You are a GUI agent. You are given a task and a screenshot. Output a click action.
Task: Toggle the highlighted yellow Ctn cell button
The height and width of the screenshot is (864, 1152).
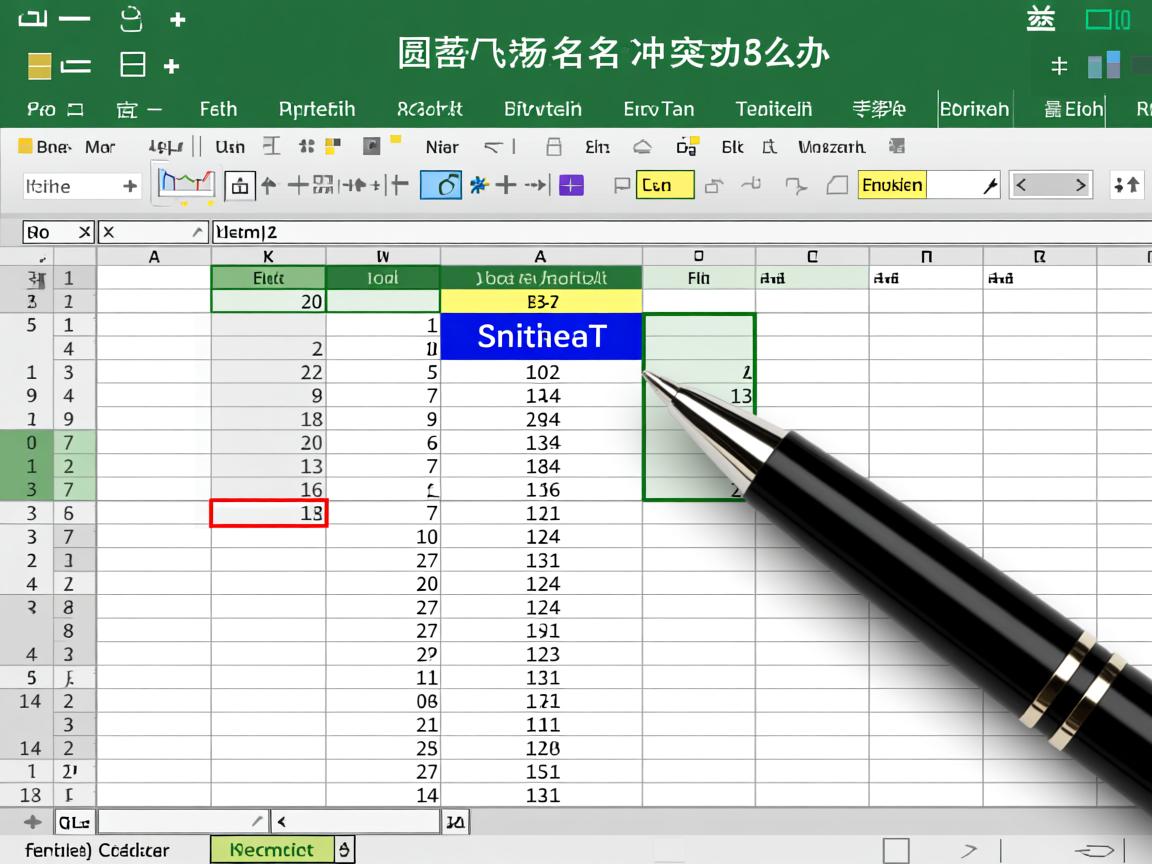click(664, 185)
